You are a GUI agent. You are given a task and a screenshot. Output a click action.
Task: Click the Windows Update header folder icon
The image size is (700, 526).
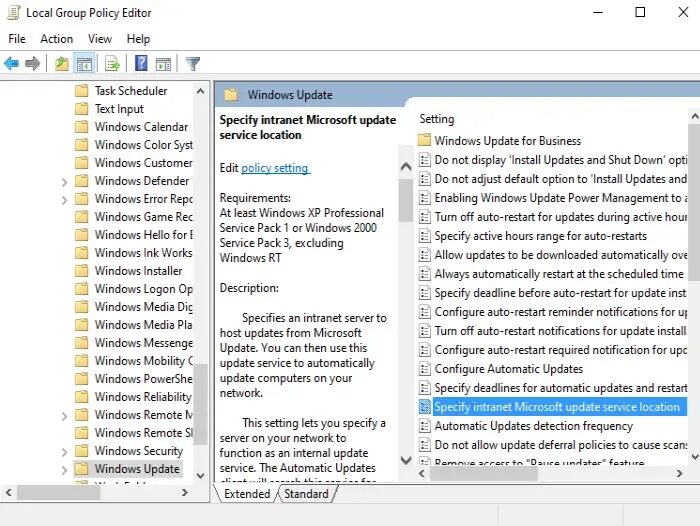(231, 95)
